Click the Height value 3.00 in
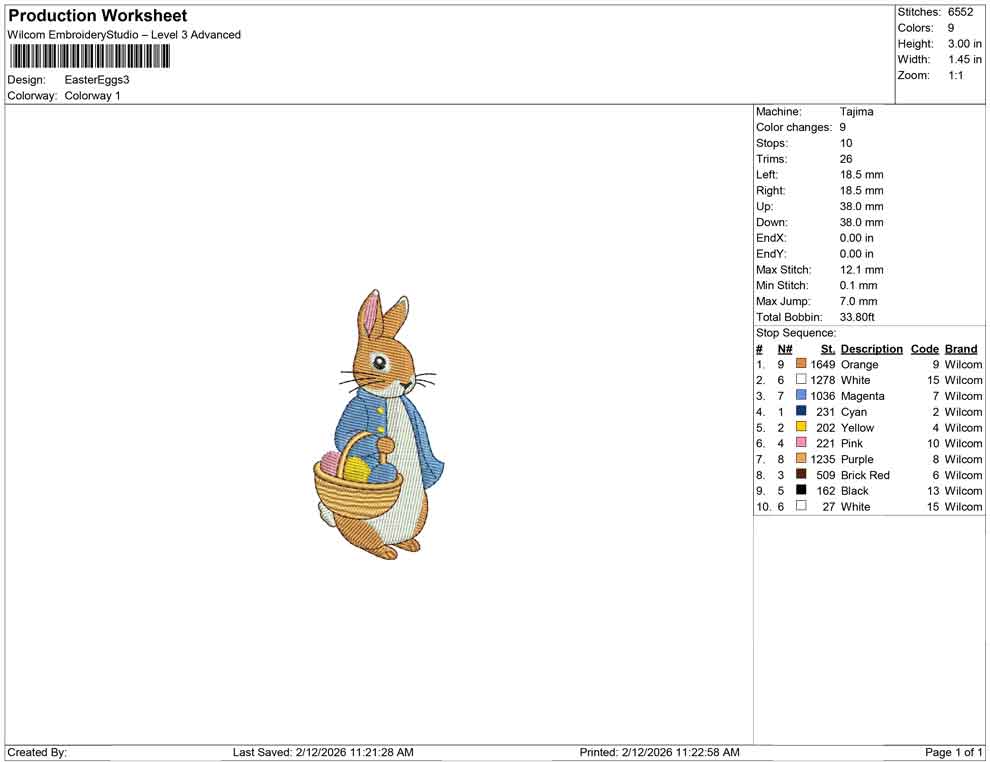The height and width of the screenshot is (762, 990). pyautogui.click(x=965, y=44)
